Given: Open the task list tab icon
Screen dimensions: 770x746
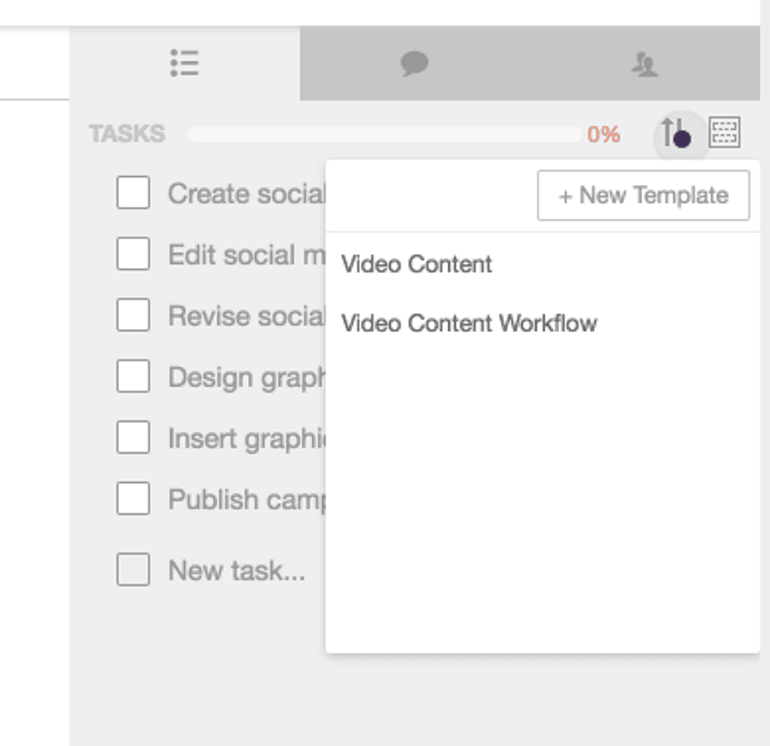Looking at the screenshot, I should (184, 64).
